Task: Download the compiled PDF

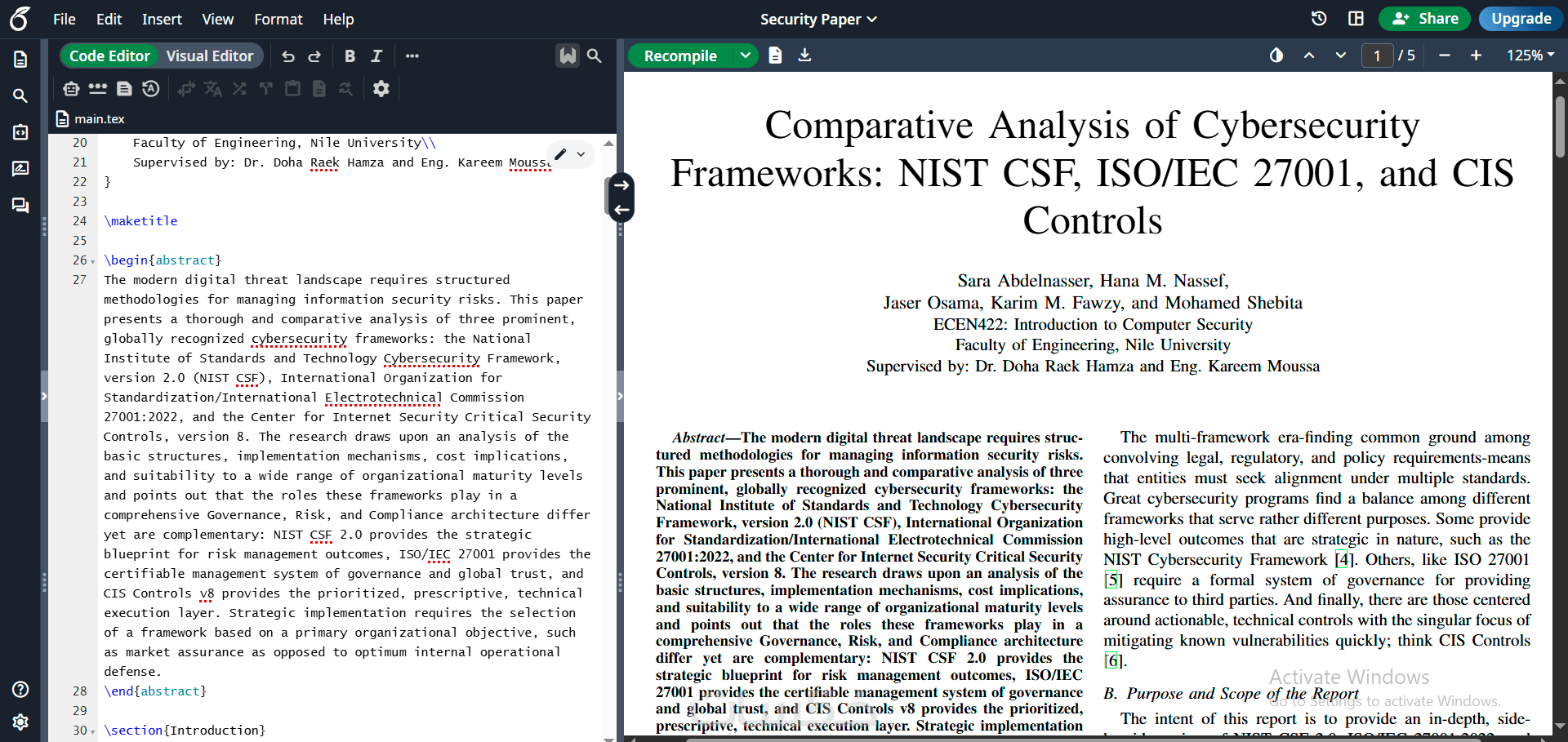Action: (804, 56)
